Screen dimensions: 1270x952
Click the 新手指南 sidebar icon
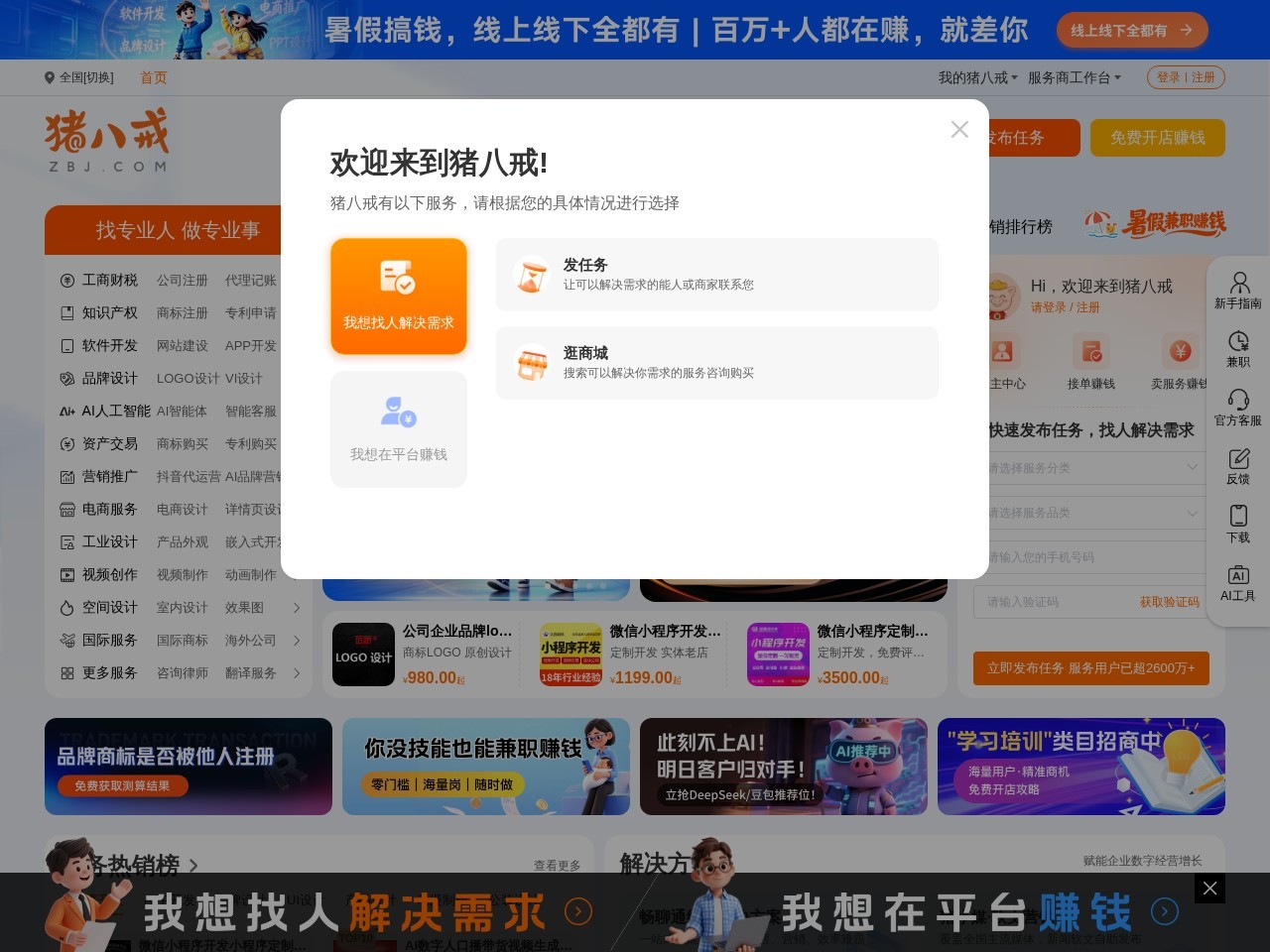1238,283
